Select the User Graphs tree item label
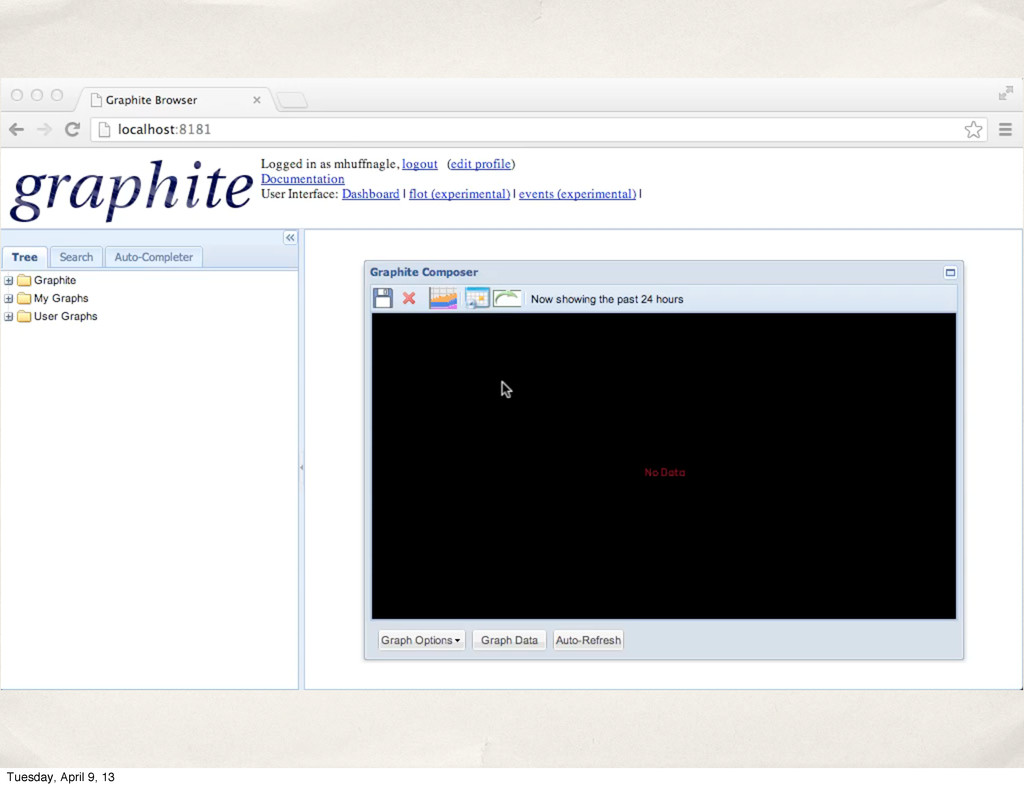The width and height of the screenshot is (1024, 788). pyautogui.click(x=65, y=316)
